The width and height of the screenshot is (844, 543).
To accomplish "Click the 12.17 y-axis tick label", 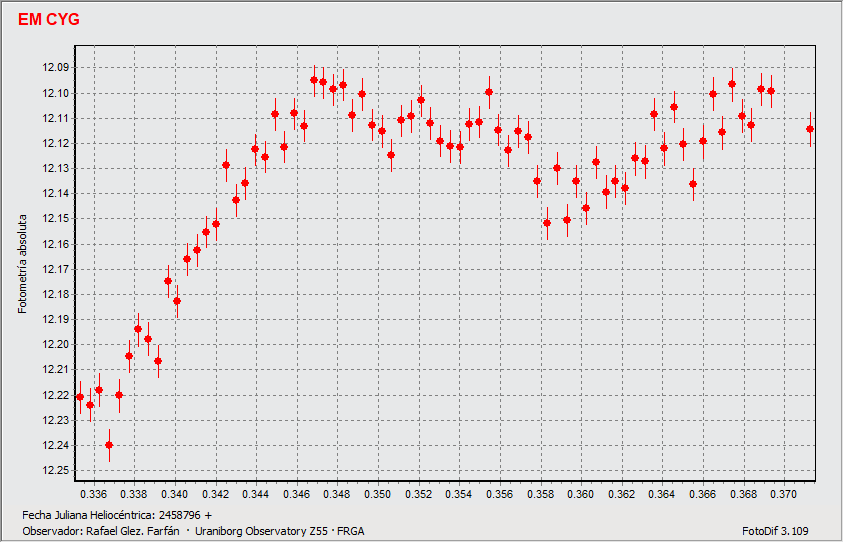I will coord(55,269).
